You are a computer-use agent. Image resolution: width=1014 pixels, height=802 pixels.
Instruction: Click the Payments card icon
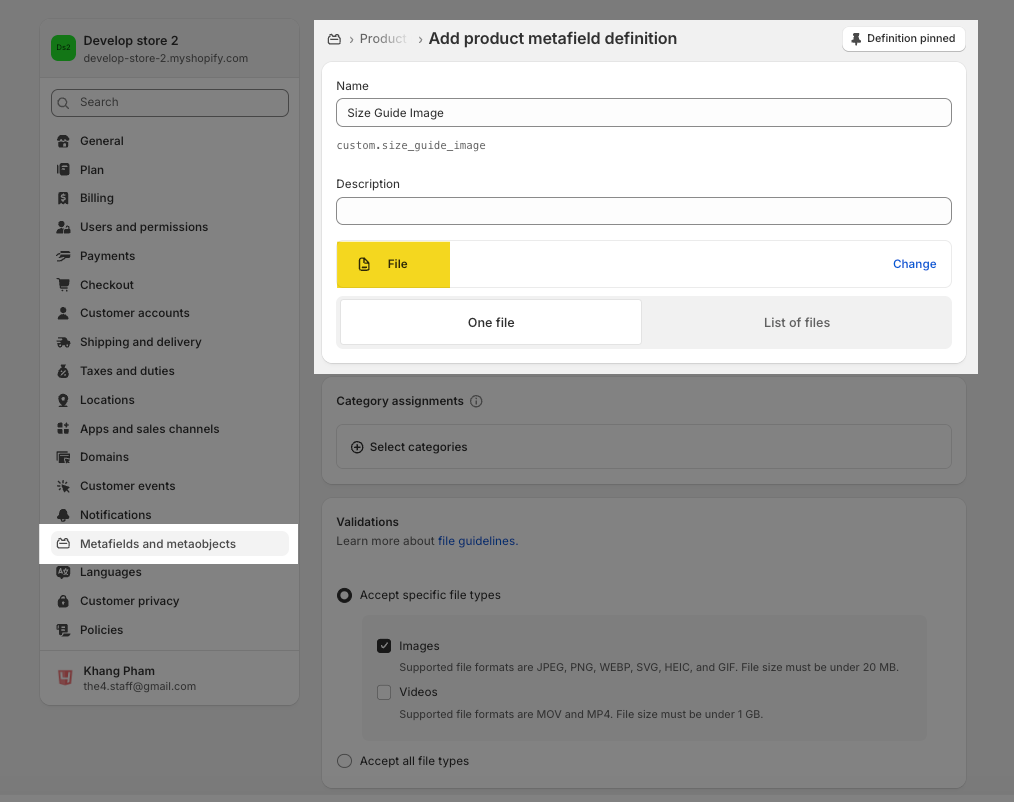coord(63,256)
